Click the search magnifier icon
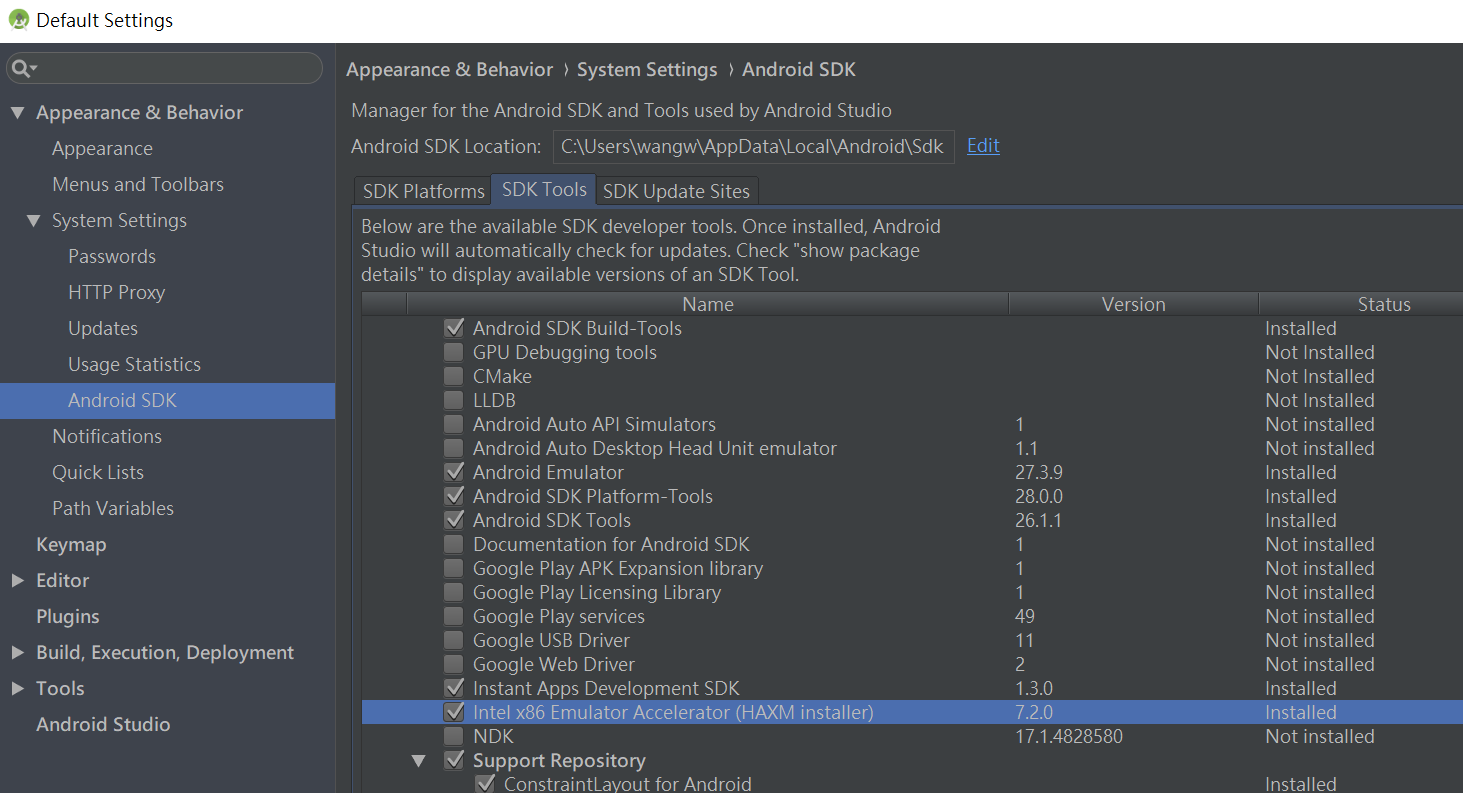 click(x=21, y=68)
